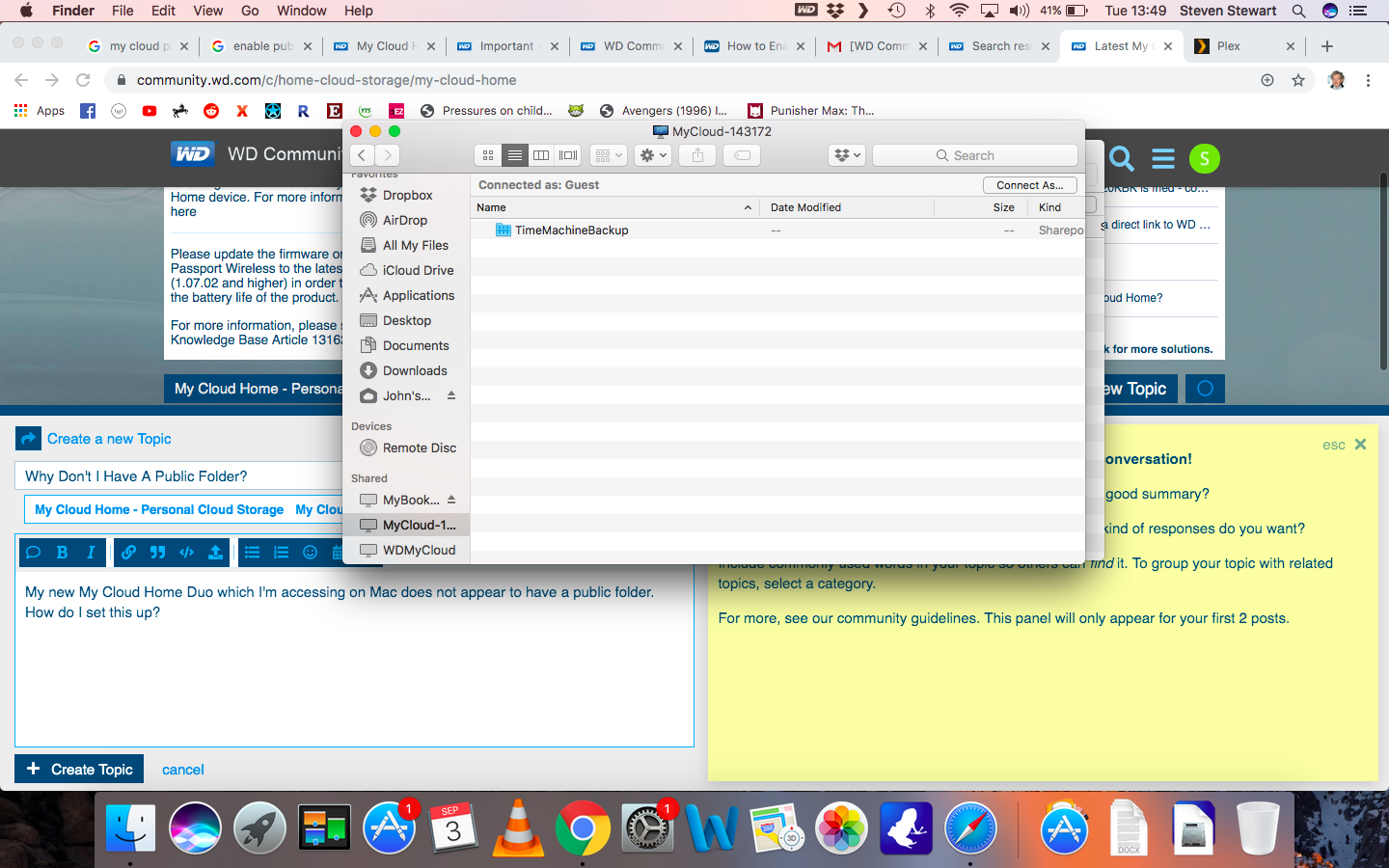
Task: Click the upload button in the editor
Action: (x=215, y=553)
